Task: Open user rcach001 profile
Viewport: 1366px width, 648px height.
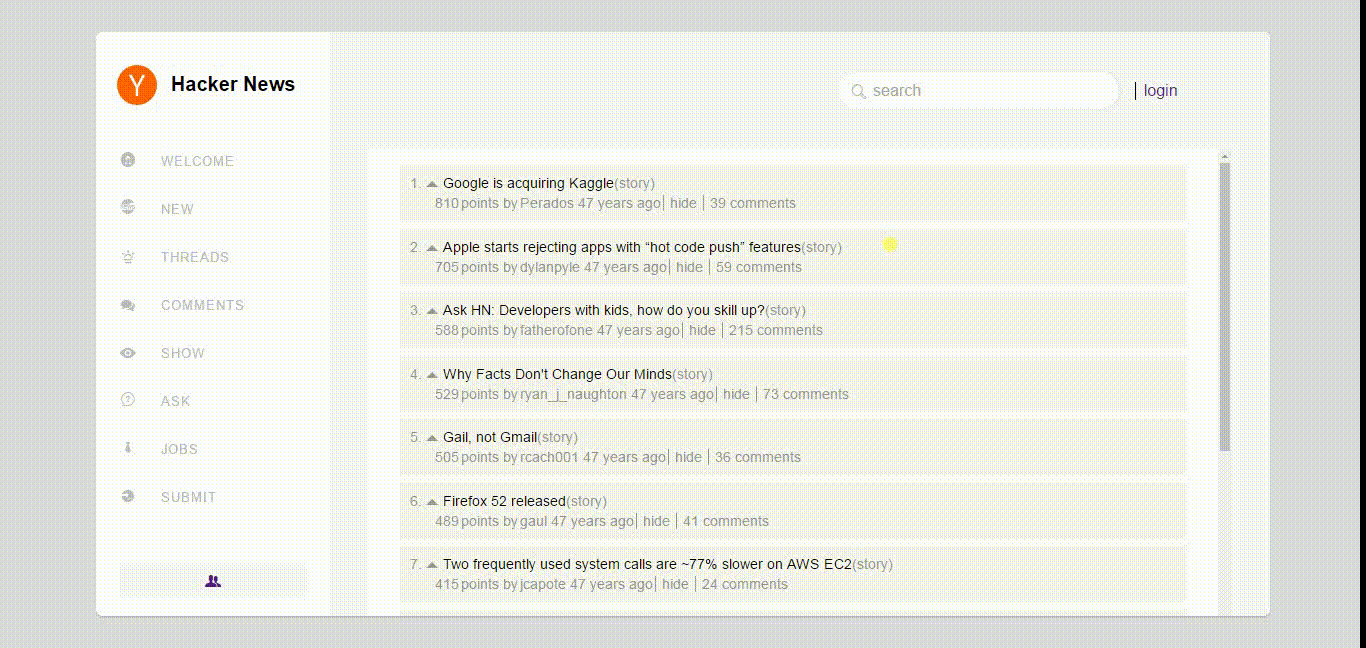Action: pos(549,457)
